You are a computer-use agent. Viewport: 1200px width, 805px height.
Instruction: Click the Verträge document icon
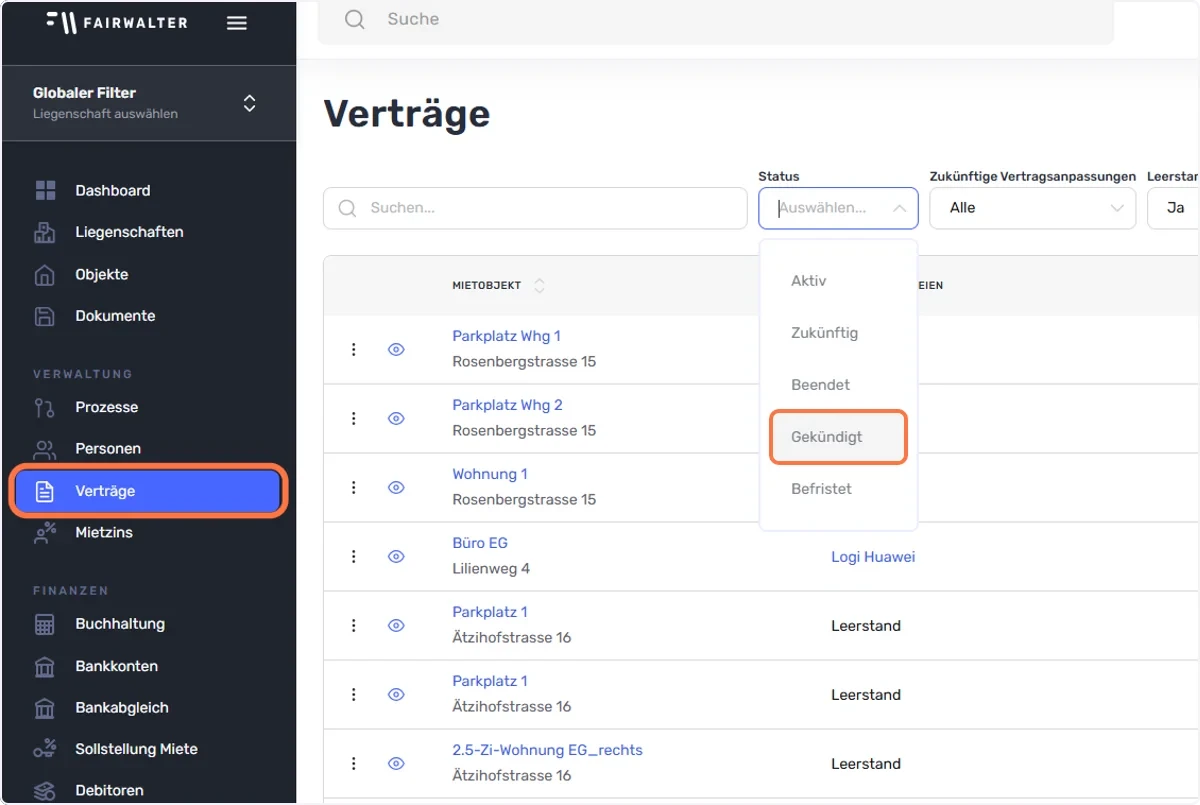tap(45, 491)
